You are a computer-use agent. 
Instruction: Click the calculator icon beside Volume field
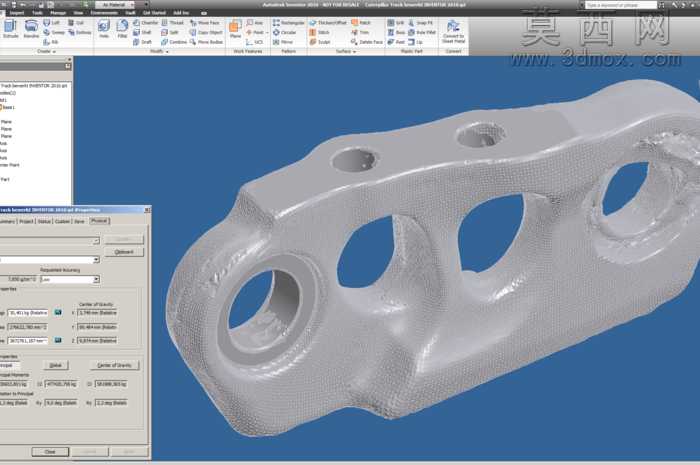58,340
